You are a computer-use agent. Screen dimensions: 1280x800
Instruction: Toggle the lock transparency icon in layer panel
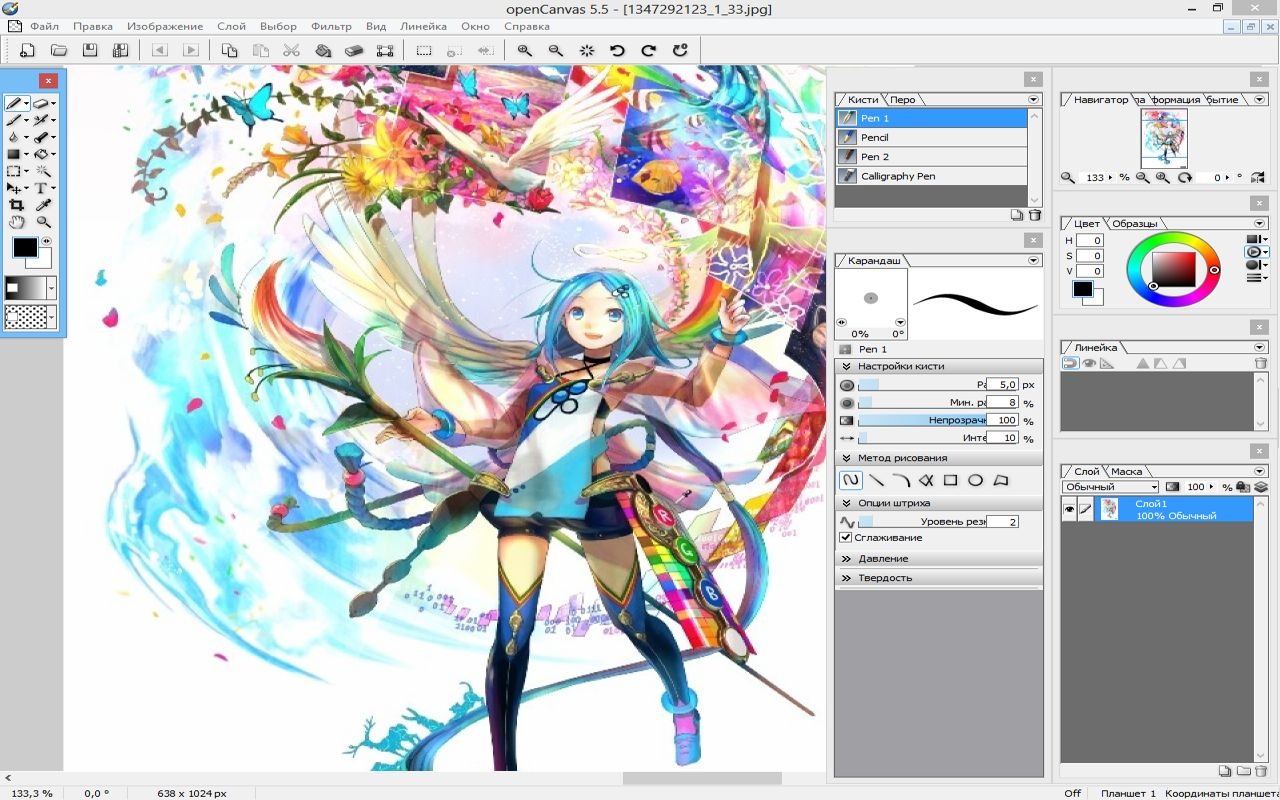click(1242, 487)
